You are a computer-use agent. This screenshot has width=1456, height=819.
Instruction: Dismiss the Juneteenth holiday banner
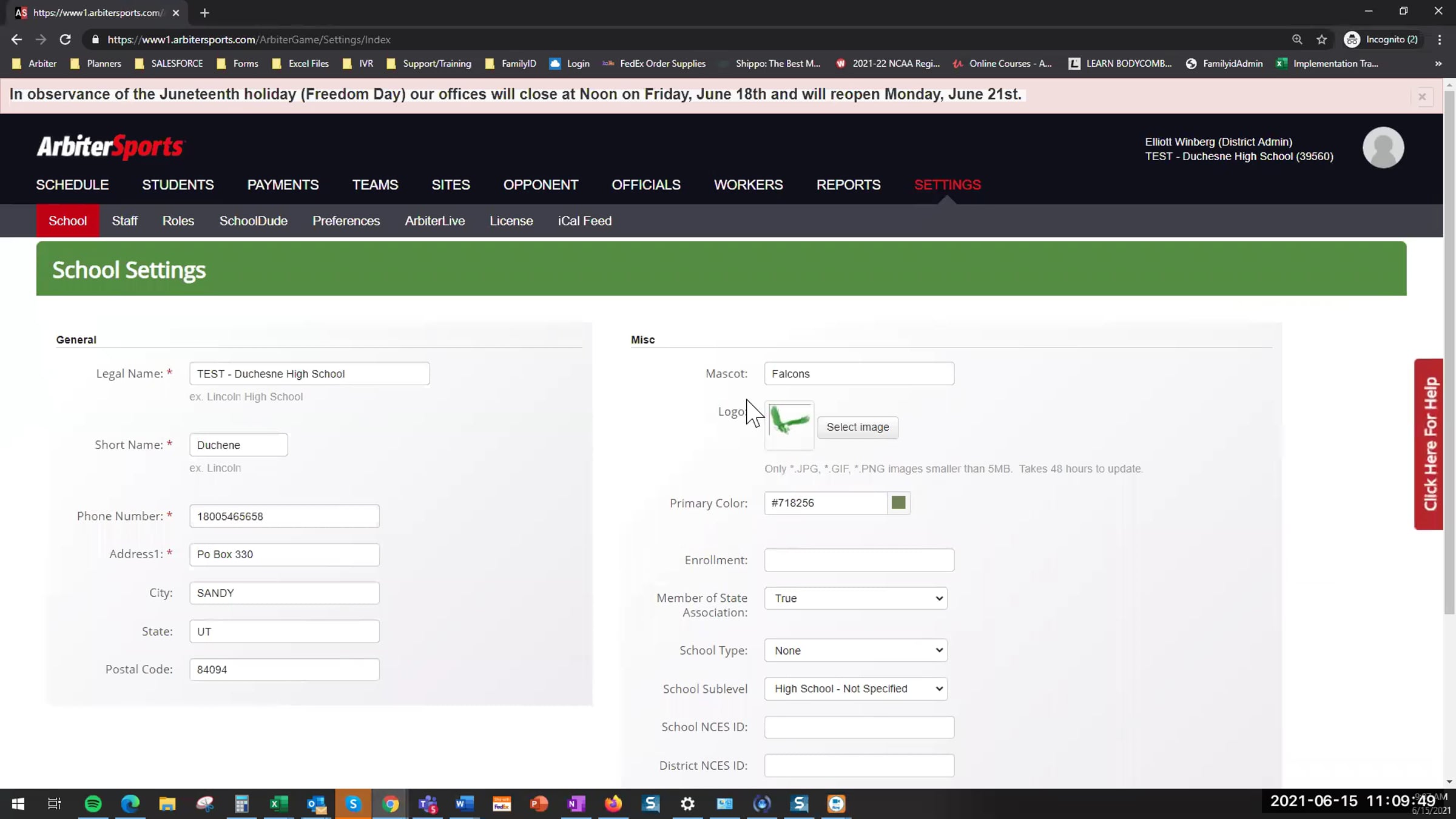click(x=1421, y=96)
